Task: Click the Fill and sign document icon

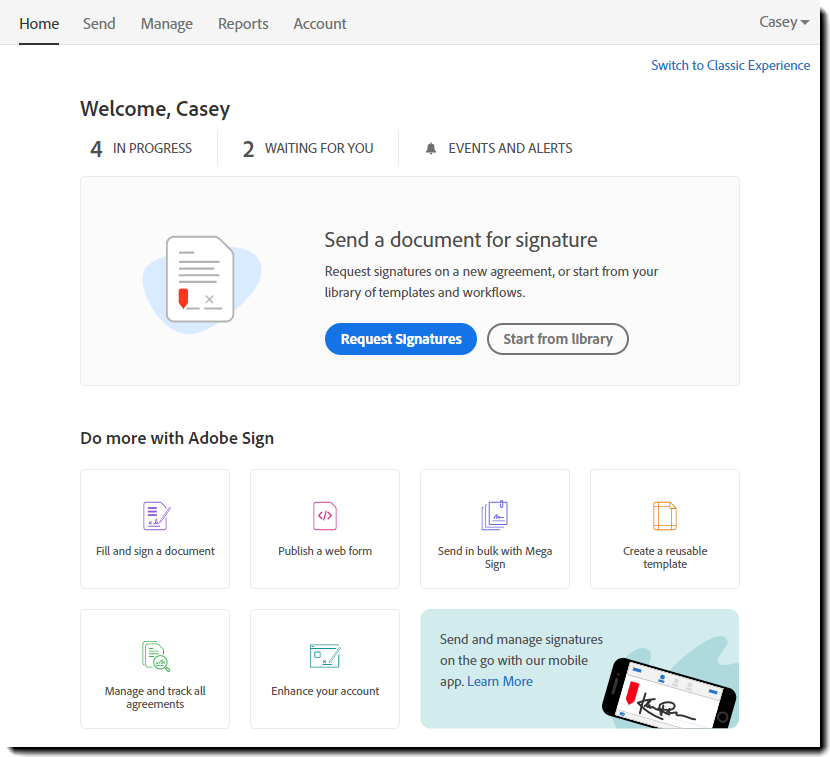Action: click(x=157, y=516)
